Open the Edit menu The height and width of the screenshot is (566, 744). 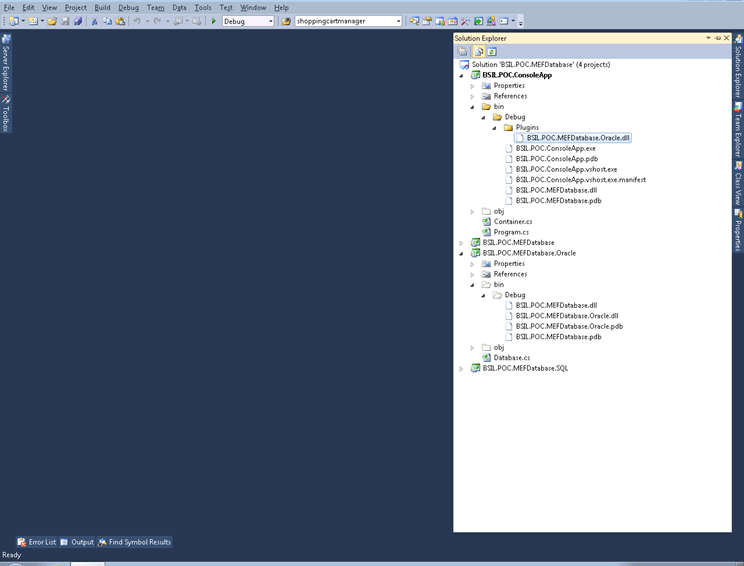coord(28,8)
